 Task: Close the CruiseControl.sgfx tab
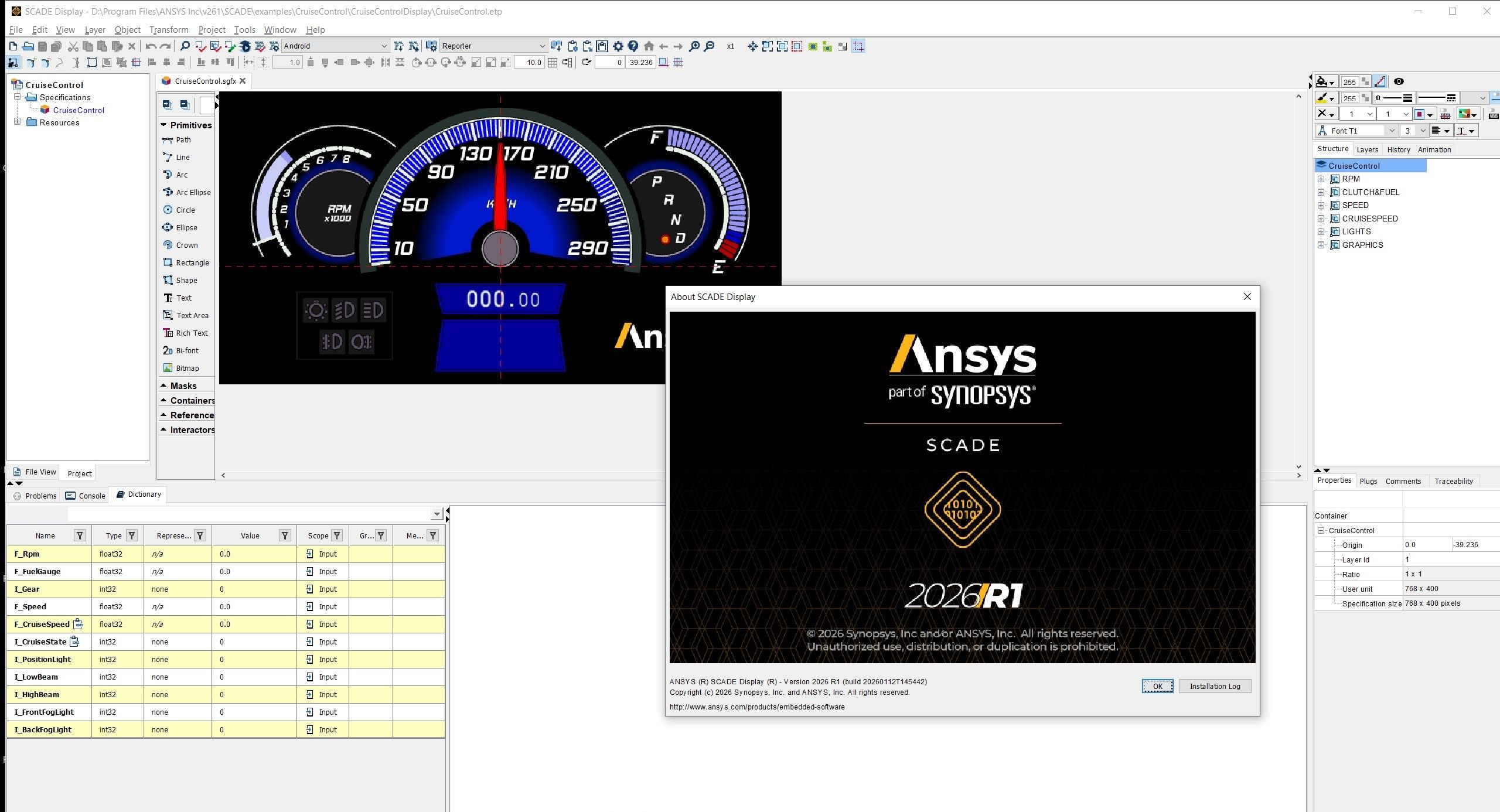pyautogui.click(x=243, y=81)
